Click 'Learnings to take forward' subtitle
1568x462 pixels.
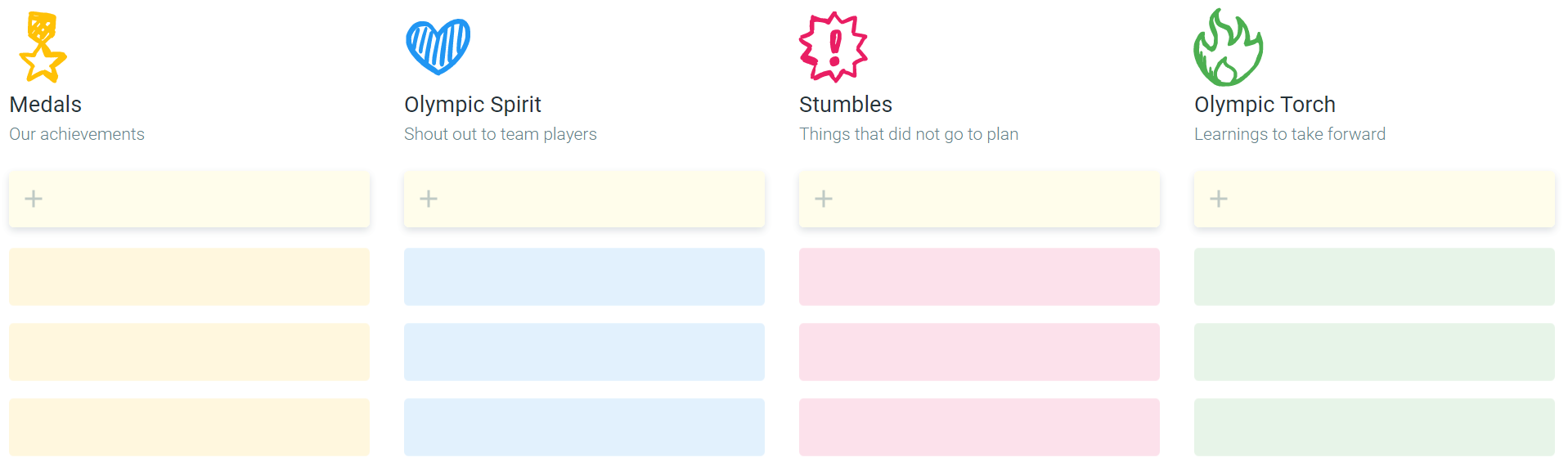click(1290, 134)
